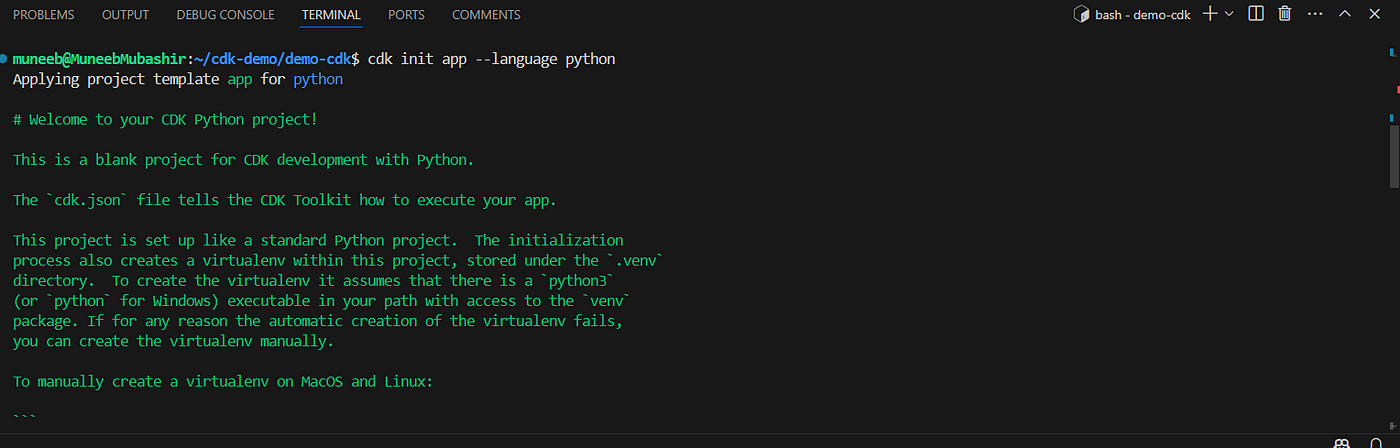Screen dimensions: 1400x448
Task: Open the COMMENTS tab
Action: point(486,15)
